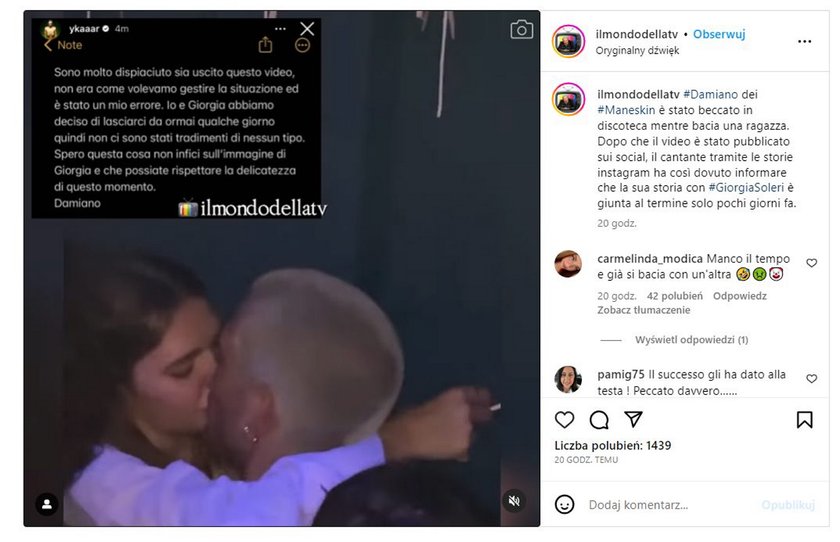This screenshot has width=840, height=542.
Task: Open comments via speech bubble icon
Action: pos(599,420)
